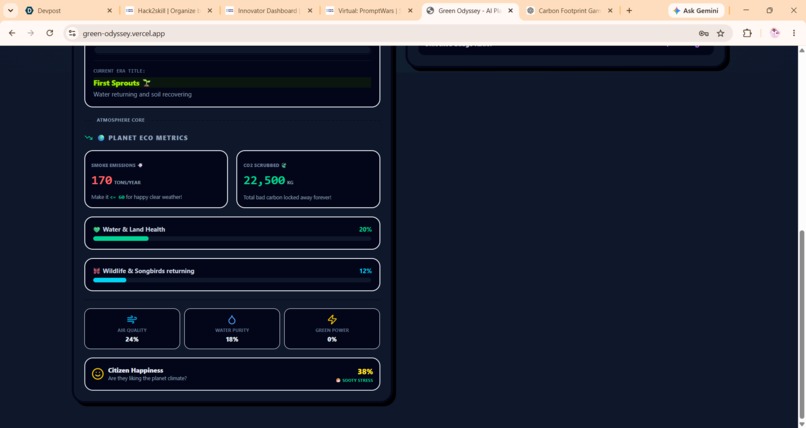The width and height of the screenshot is (806, 428).
Task: Click the water purity droplet icon
Action: click(x=232, y=320)
